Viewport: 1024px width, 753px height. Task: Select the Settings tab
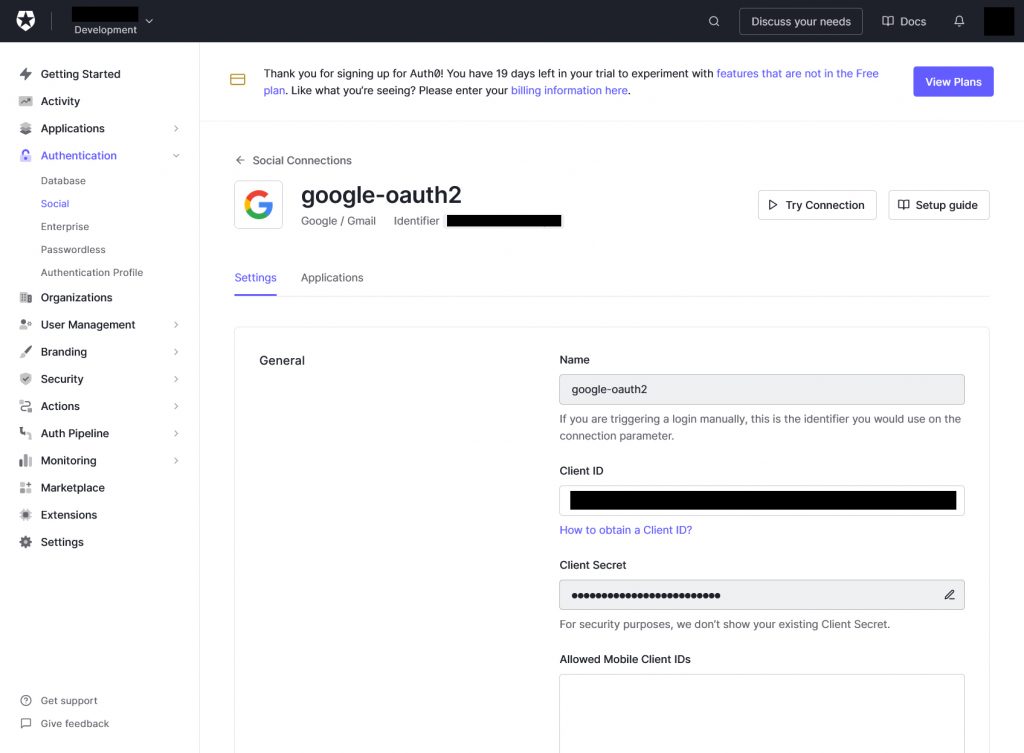(255, 278)
